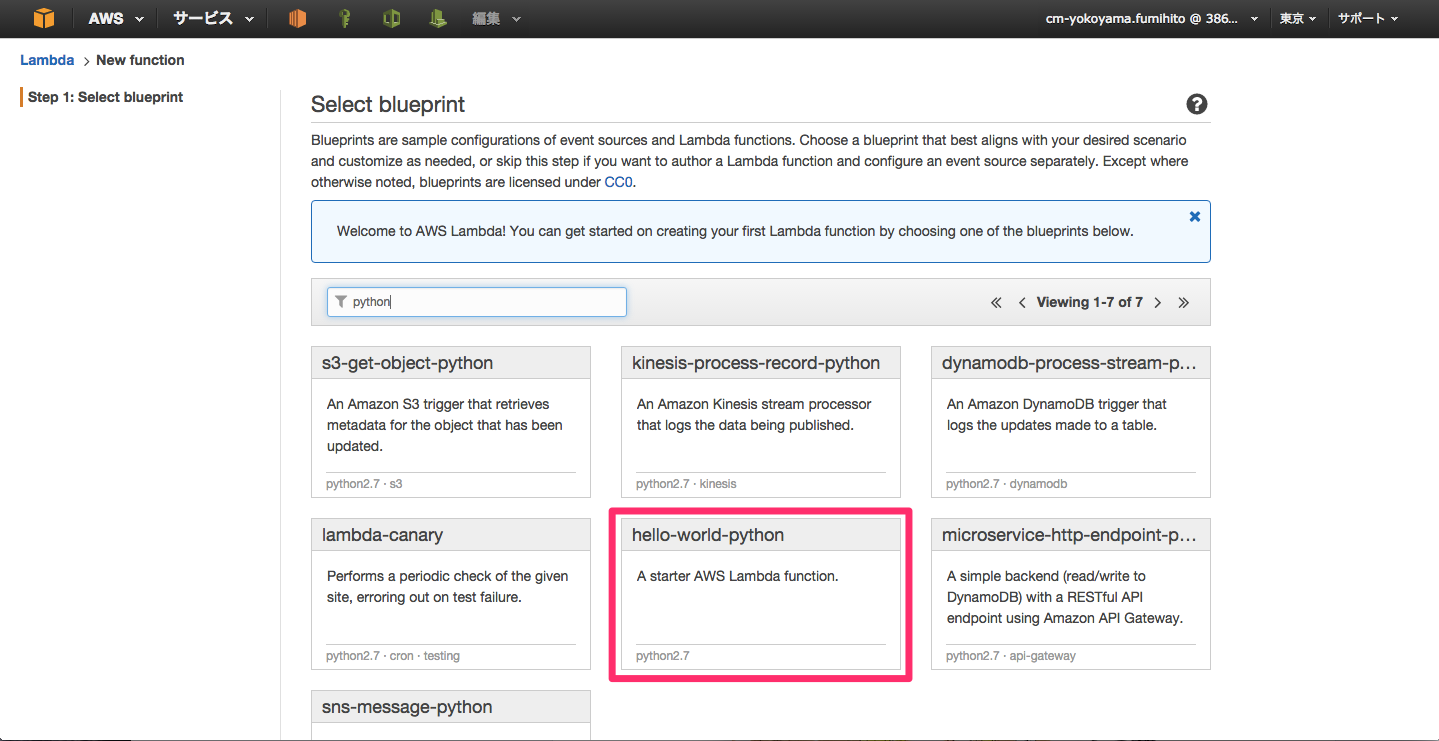This screenshot has height=741, width=1439.
Task: Choose the sns-message-python blueprint
Action: point(451,715)
